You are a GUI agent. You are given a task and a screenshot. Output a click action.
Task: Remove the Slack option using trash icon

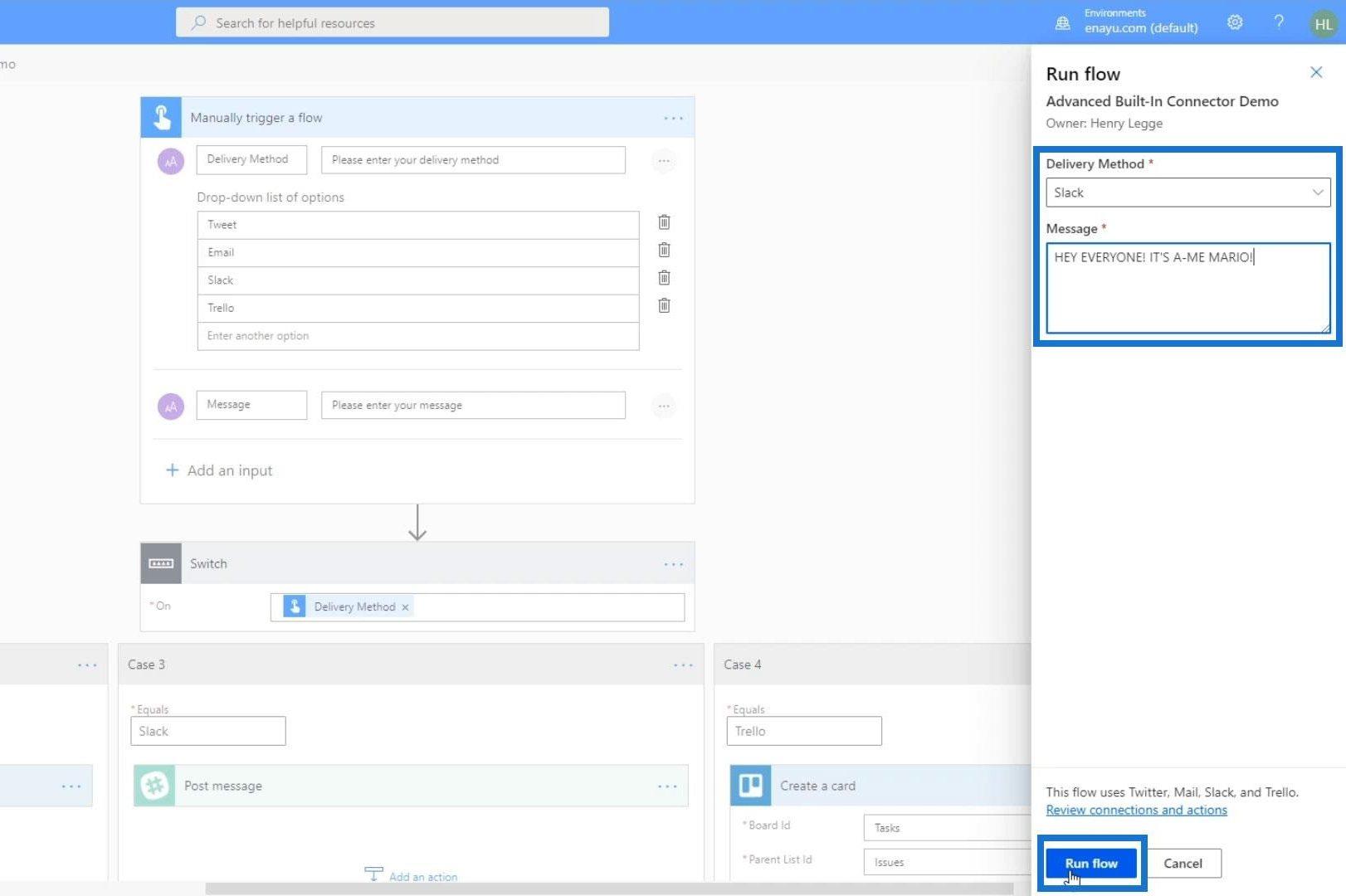(664, 278)
